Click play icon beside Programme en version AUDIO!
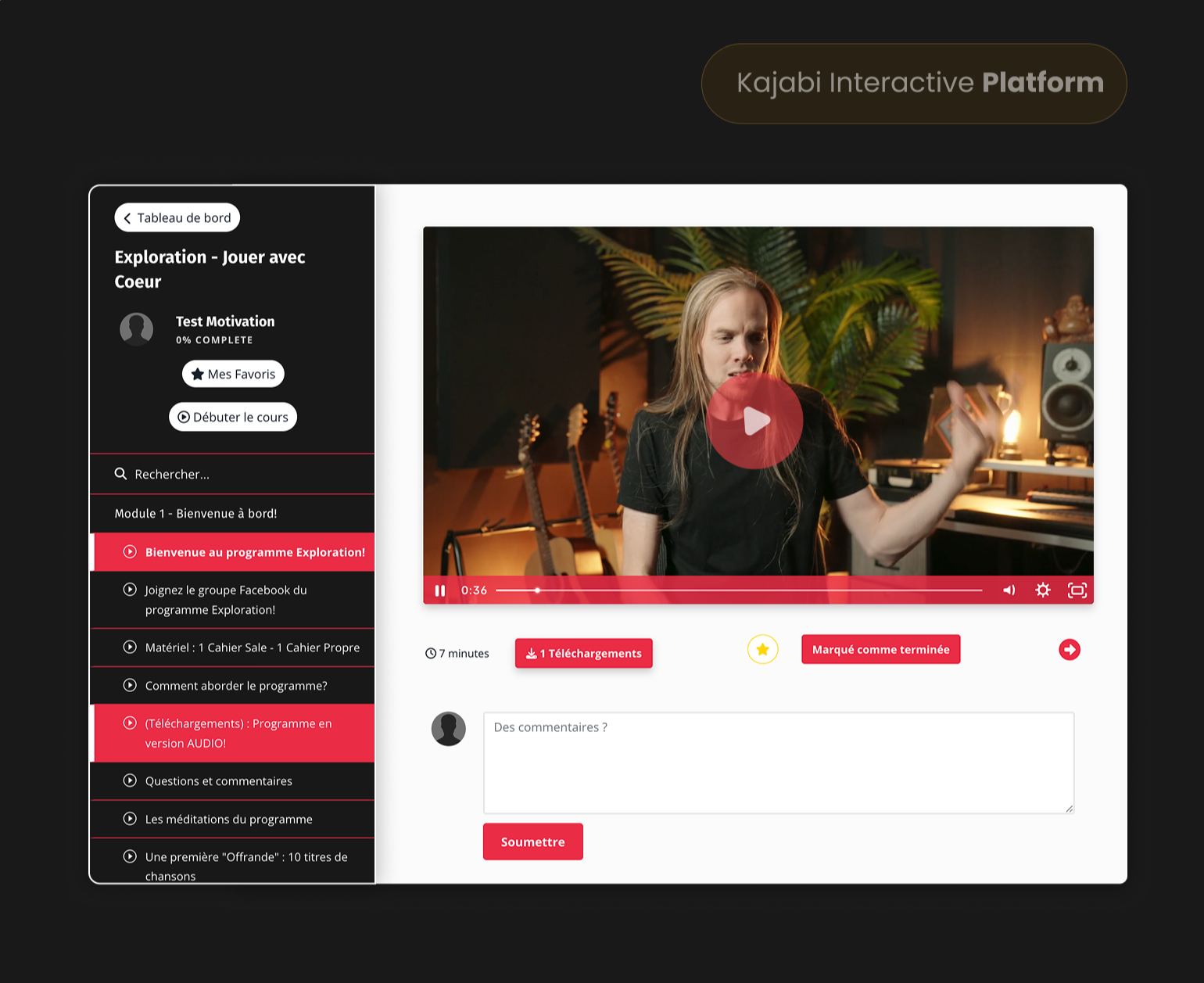This screenshot has width=1204, height=983. coord(131,723)
